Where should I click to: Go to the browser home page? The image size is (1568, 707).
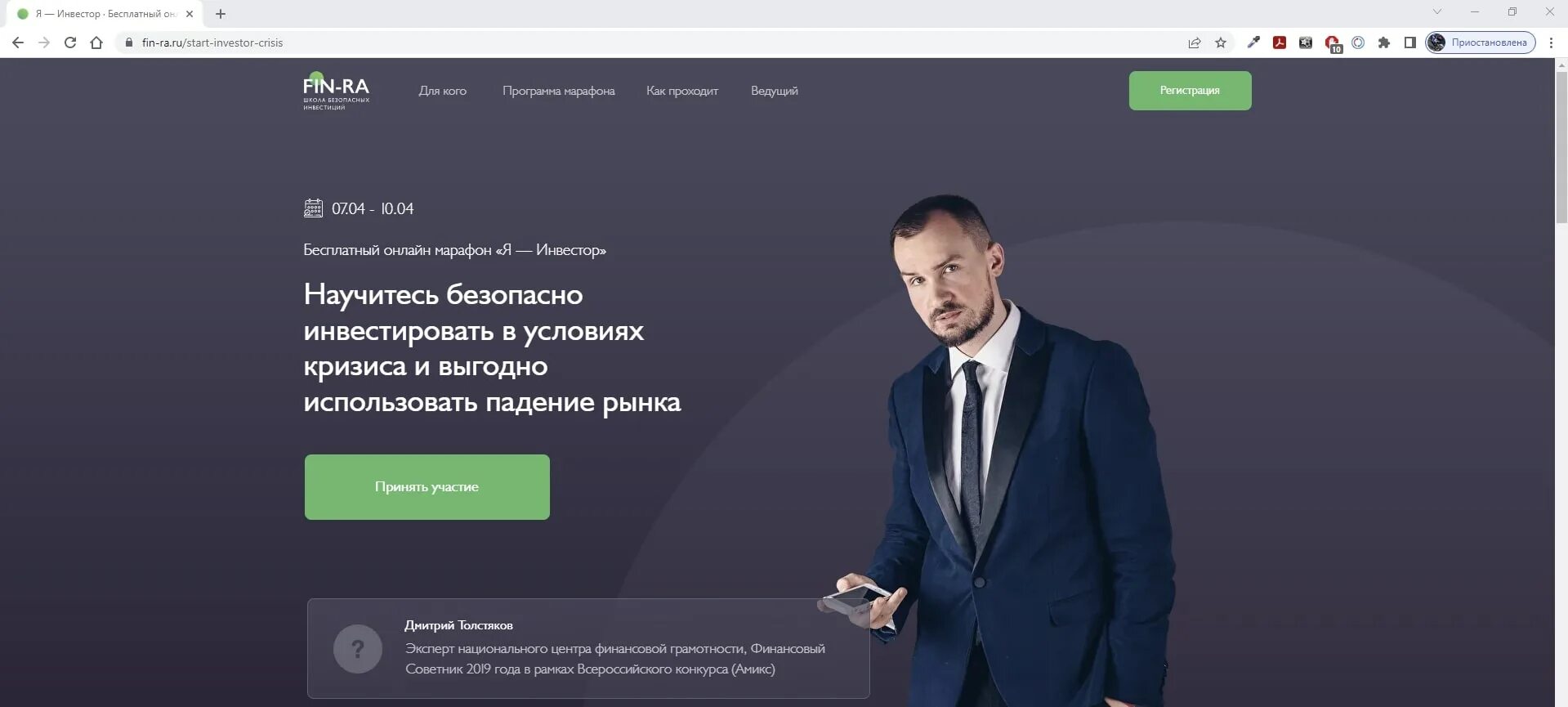click(x=96, y=43)
